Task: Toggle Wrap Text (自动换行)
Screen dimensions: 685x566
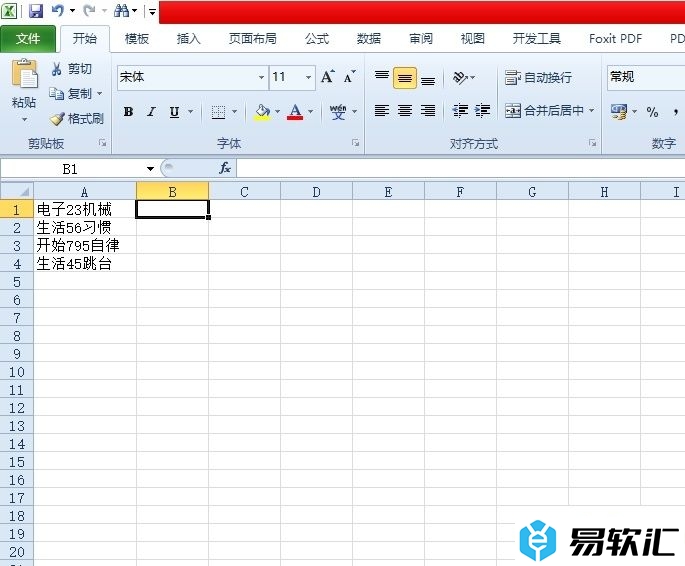Action: [538, 78]
